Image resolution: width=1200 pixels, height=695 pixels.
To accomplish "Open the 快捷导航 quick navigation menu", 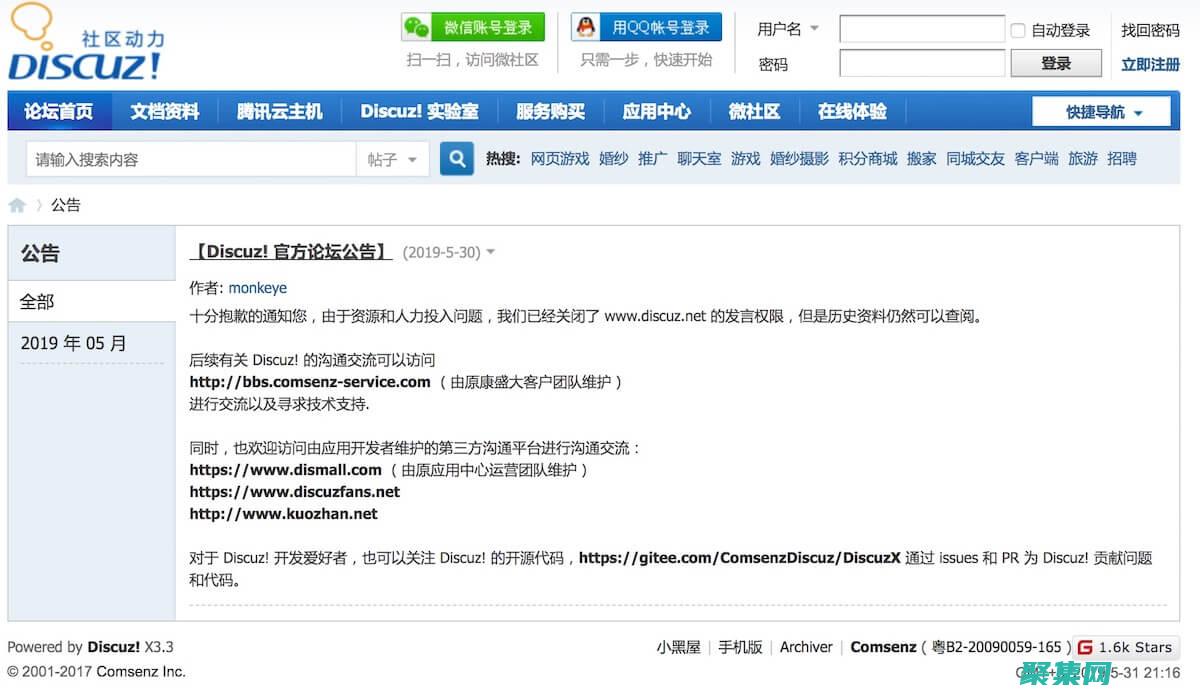I will pos(1101,111).
